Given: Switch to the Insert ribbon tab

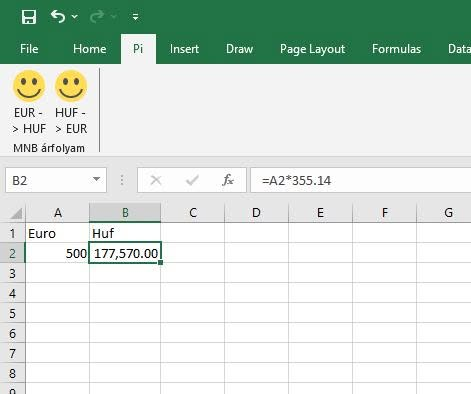Looking at the screenshot, I should 184,49.
